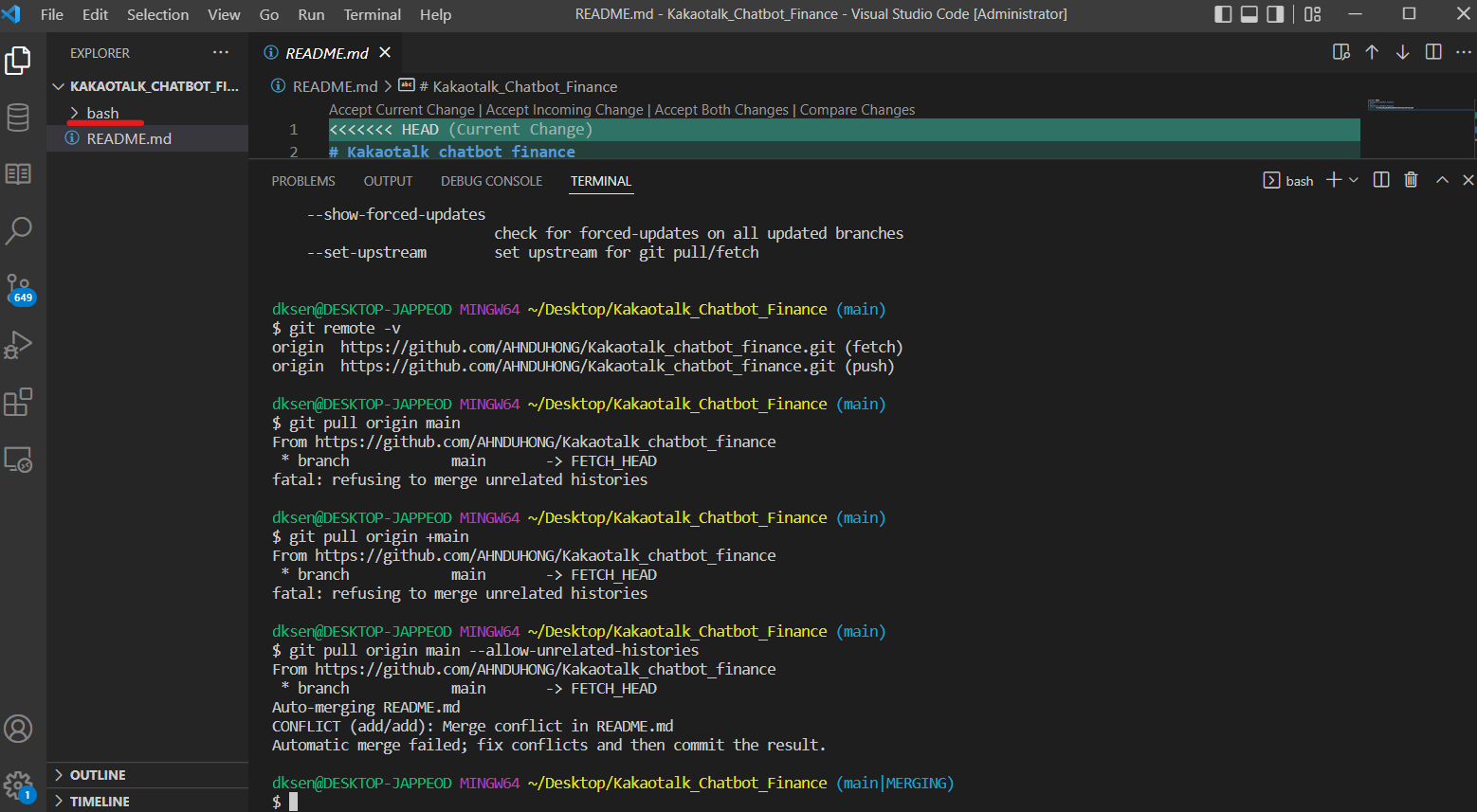Image resolution: width=1477 pixels, height=812 pixels.
Task: Split the editor right
Action: coord(1433,52)
